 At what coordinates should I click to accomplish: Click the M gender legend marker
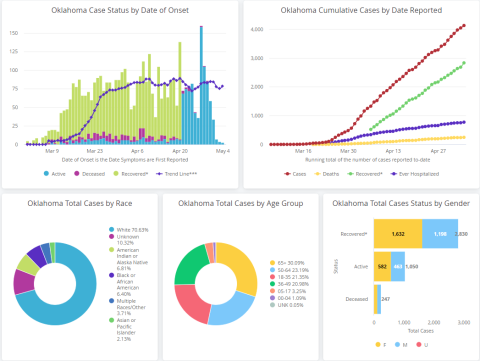(397, 344)
